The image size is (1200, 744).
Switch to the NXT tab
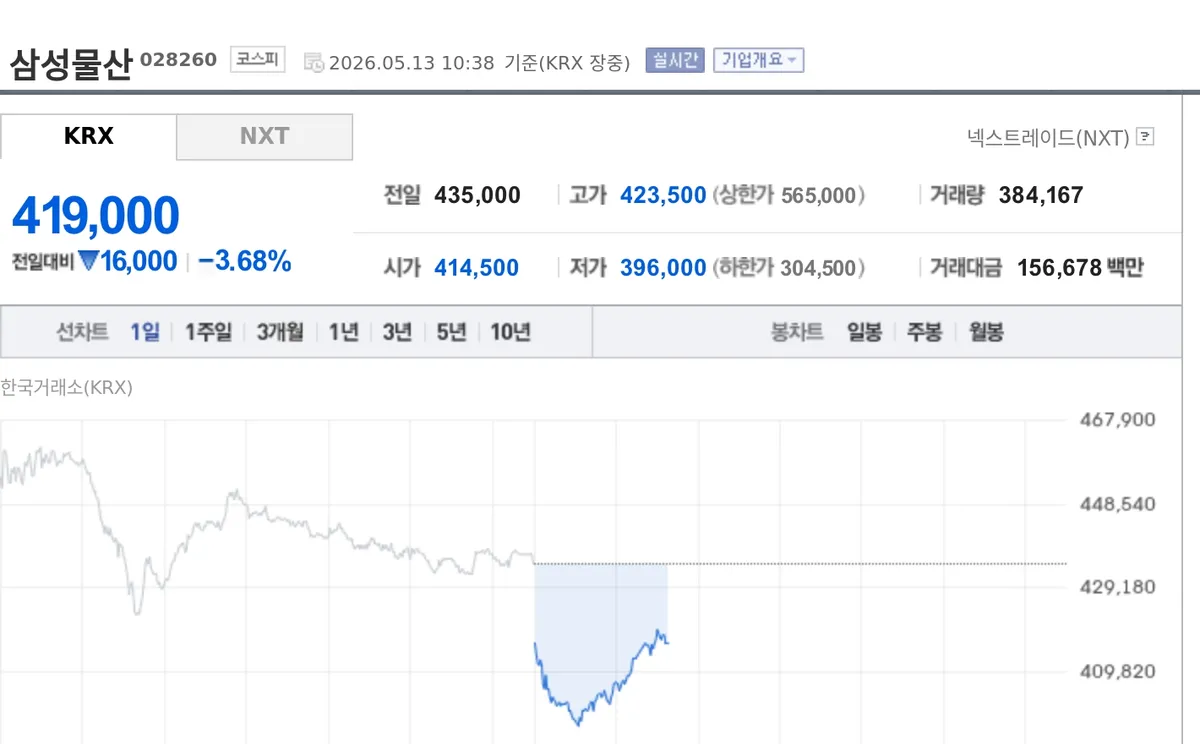point(264,136)
